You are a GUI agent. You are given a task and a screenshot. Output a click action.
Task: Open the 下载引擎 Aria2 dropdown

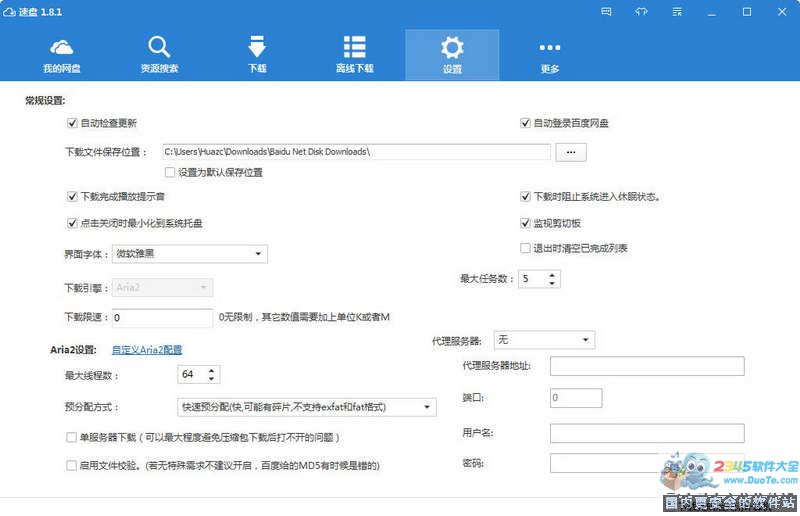click(x=162, y=288)
